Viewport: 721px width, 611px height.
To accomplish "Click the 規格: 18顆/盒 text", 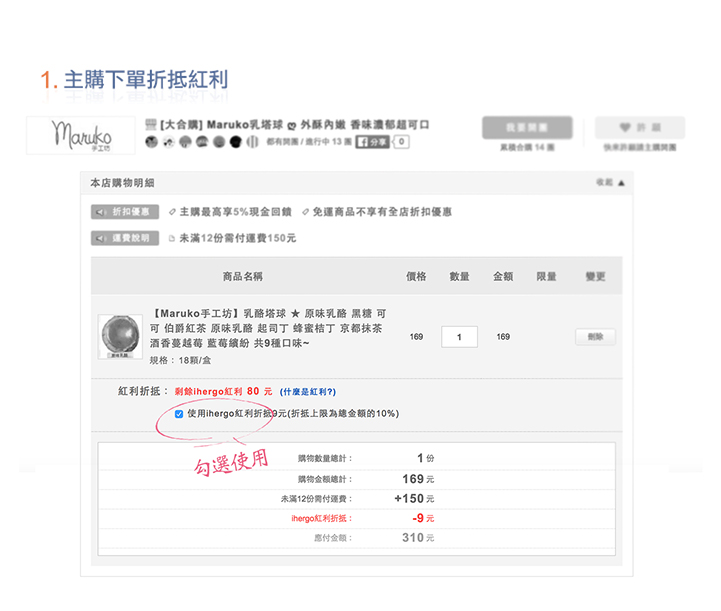I will tap(180, 360).
